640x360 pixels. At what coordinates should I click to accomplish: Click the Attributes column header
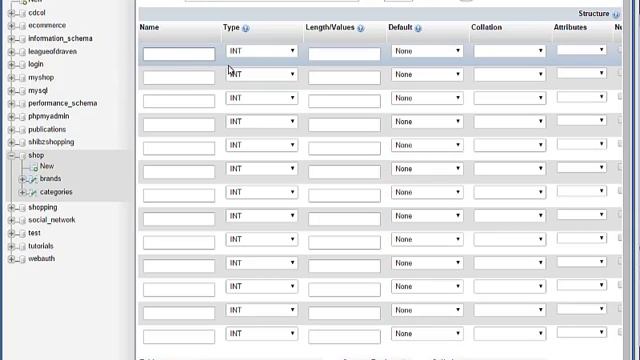[x=570, y=27]
